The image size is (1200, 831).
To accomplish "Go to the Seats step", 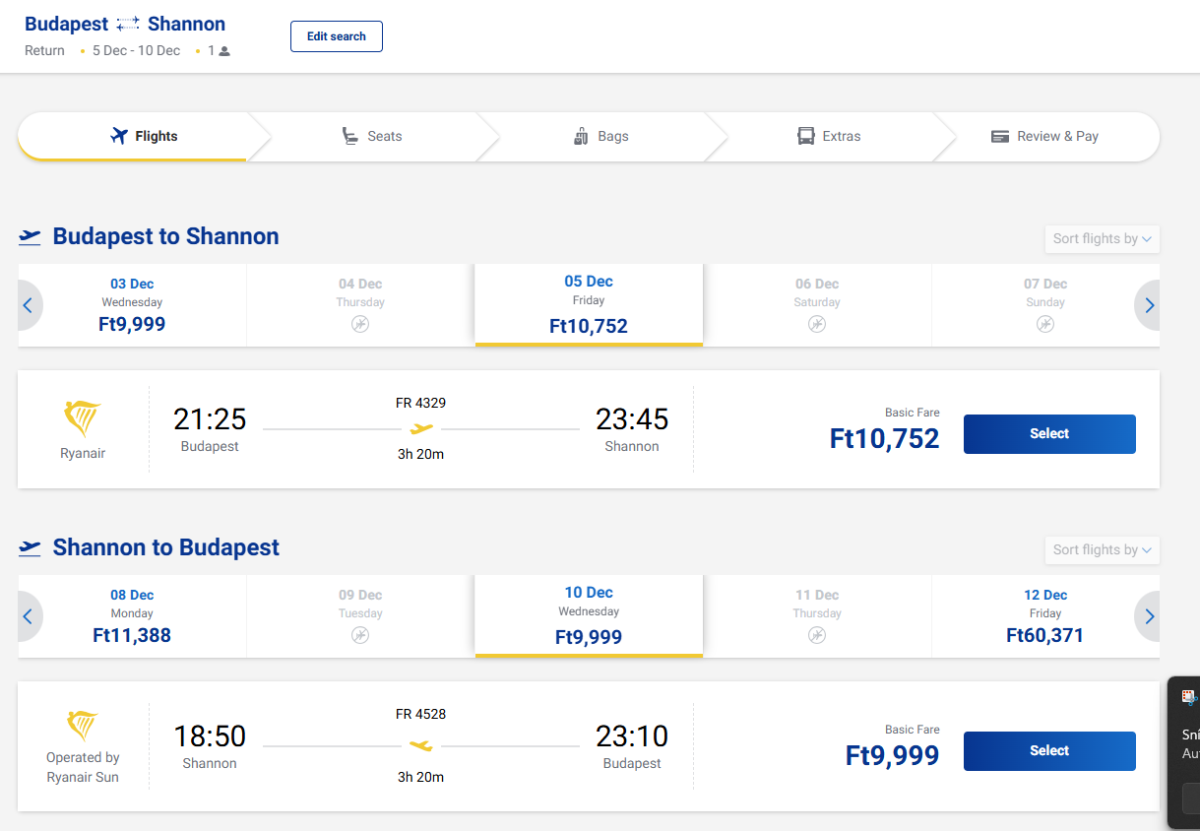I will (372, 136).
